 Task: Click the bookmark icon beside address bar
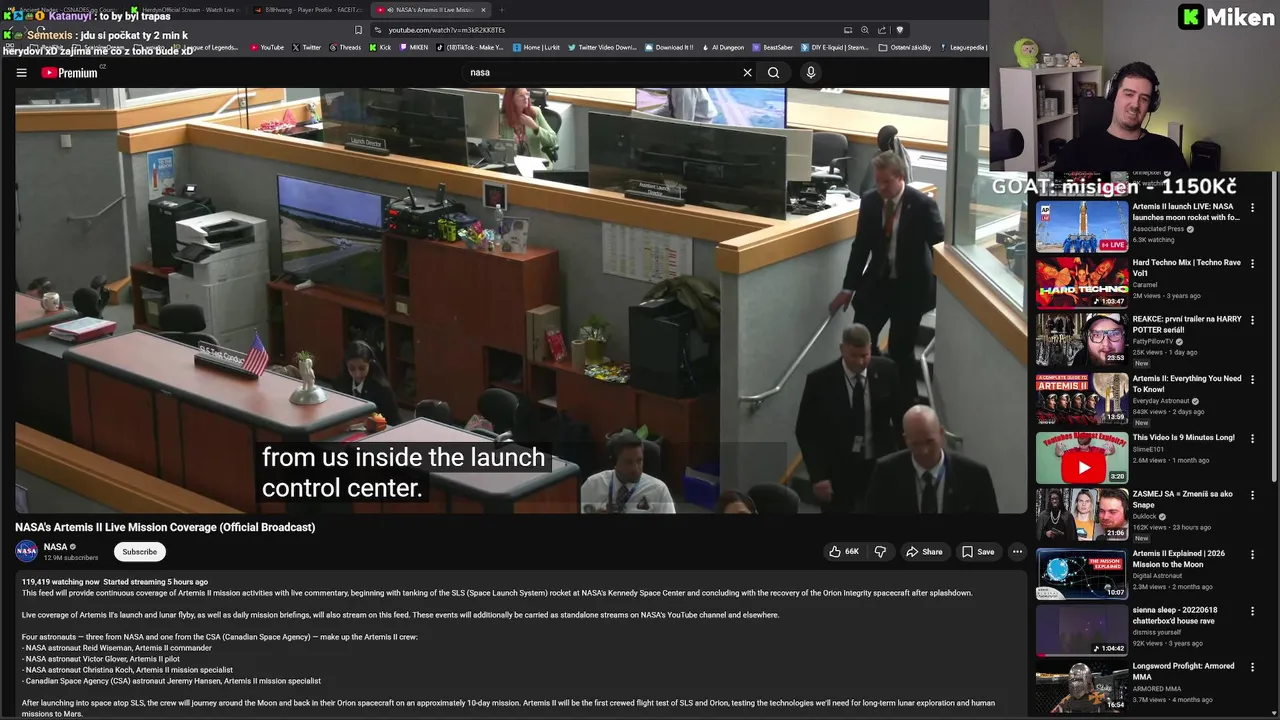pos(358,30)
